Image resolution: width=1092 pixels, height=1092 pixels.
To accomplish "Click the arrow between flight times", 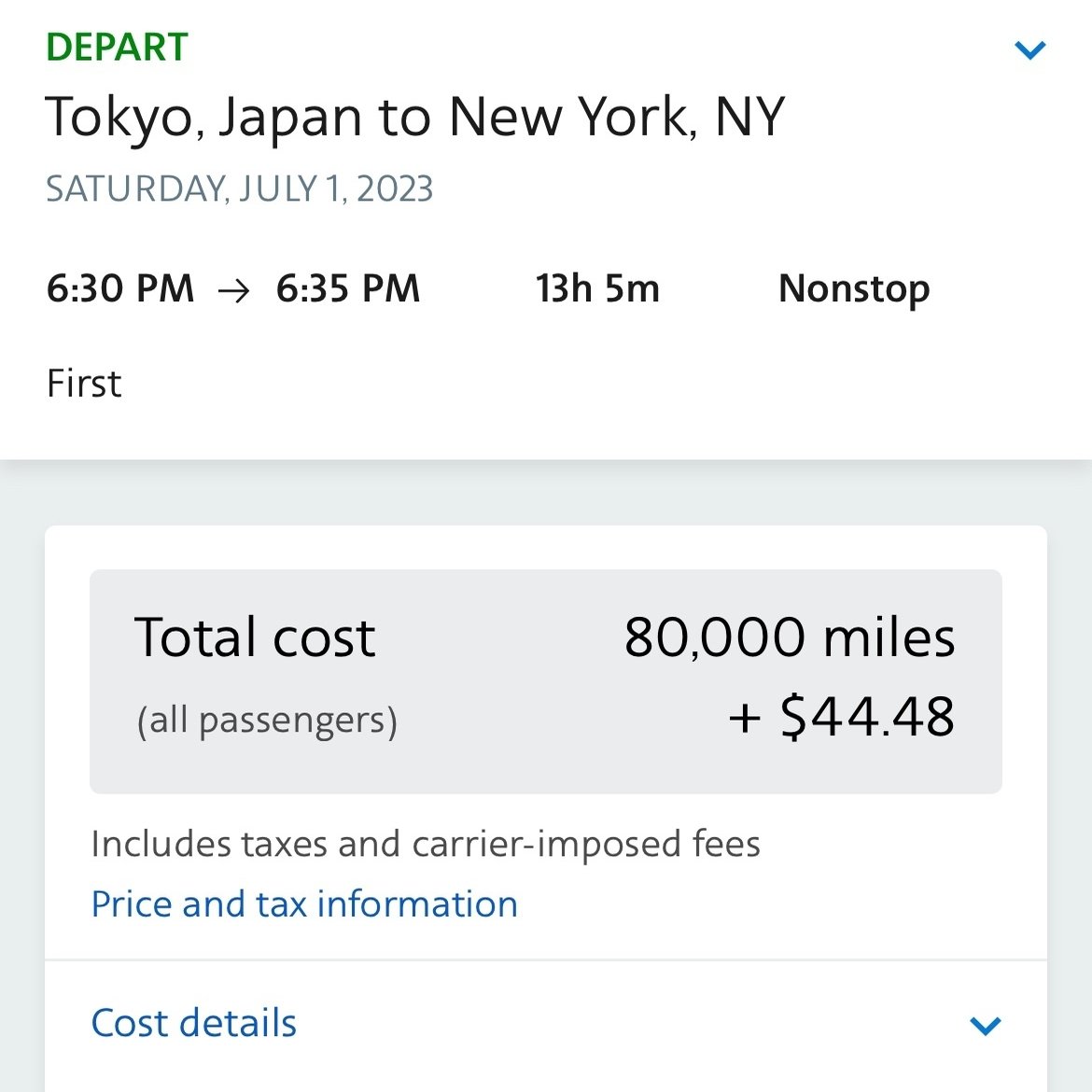I will click(233, 291).
